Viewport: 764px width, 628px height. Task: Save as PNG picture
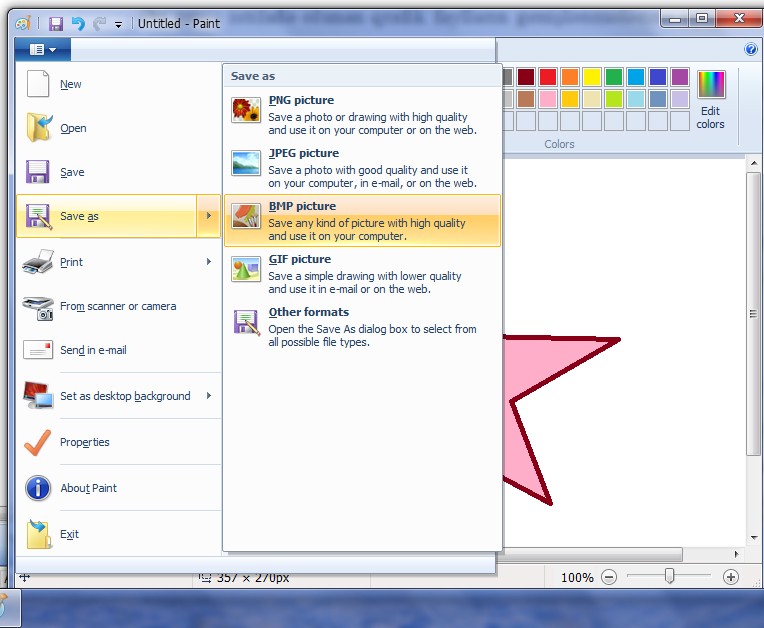(362, 114)
